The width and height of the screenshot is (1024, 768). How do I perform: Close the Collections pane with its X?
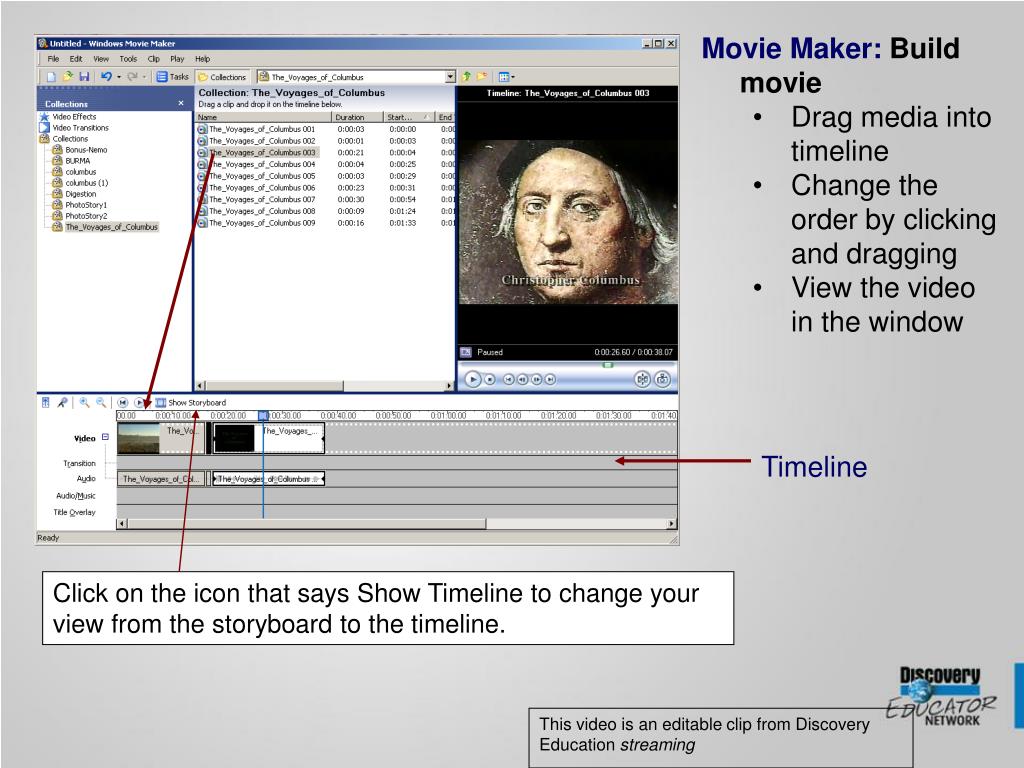pyautogui.click(x=181, y=103)
